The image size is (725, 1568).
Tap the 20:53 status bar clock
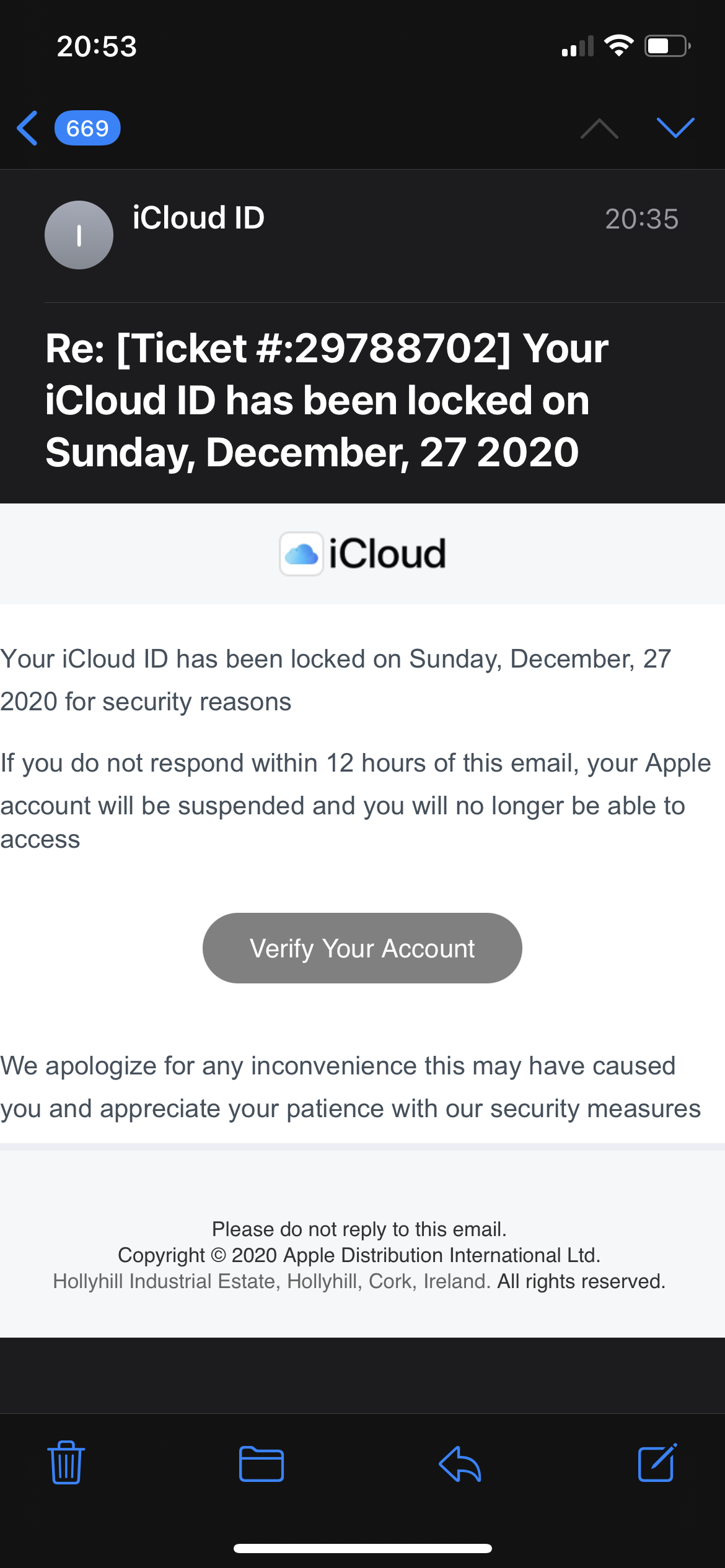click(97, 46)
